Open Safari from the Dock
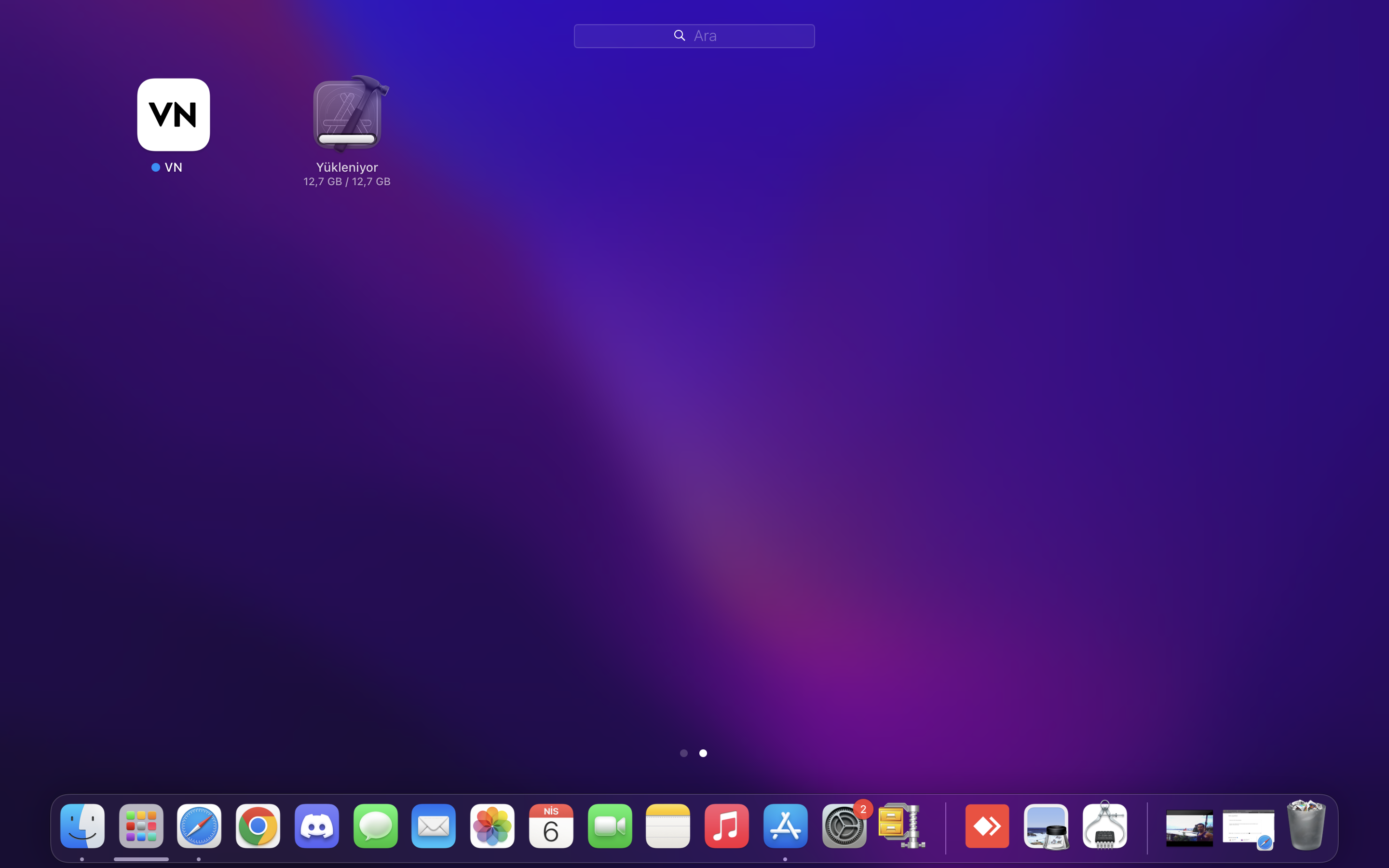 click(x=199, y=826)
